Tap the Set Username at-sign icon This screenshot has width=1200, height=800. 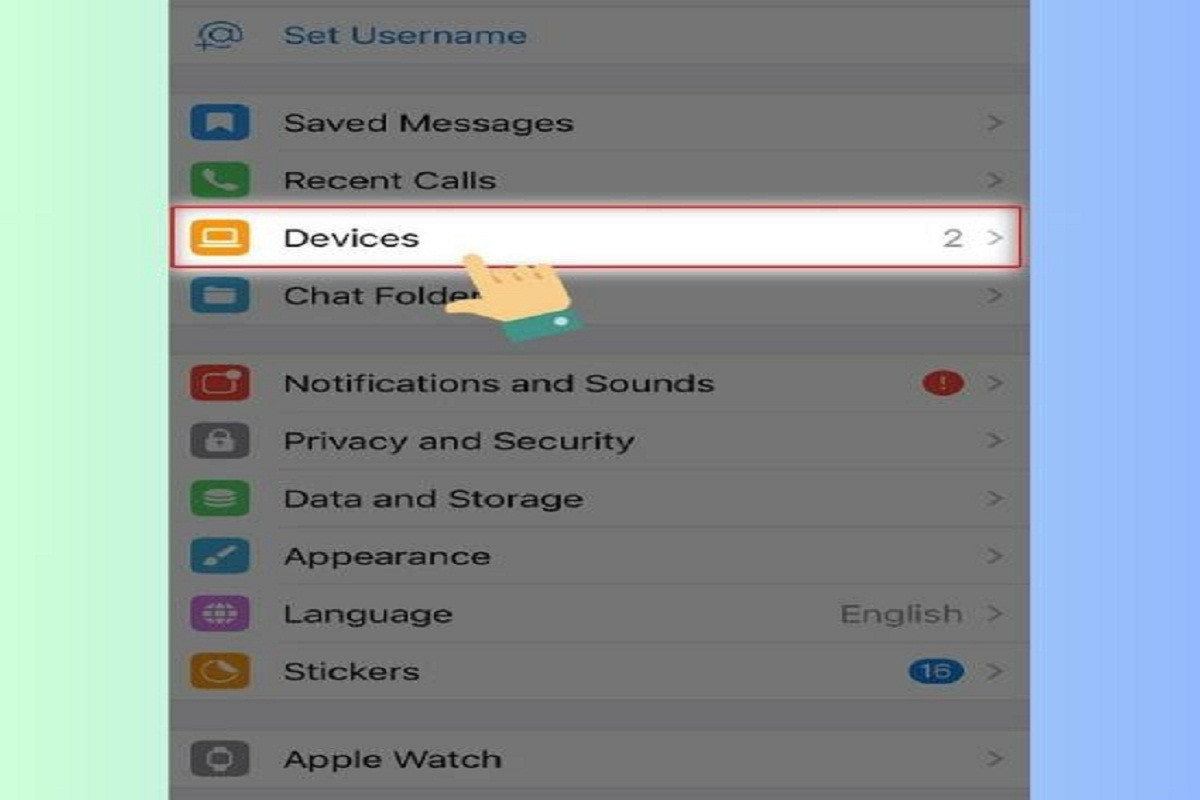pyautogui.click(x=220, y=35)
